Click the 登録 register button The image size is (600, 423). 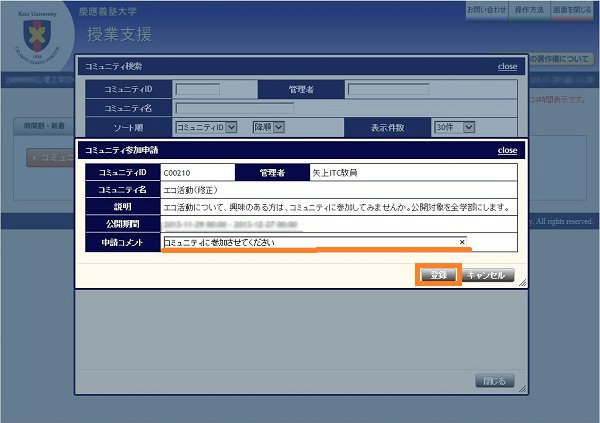tap(439, 275)
